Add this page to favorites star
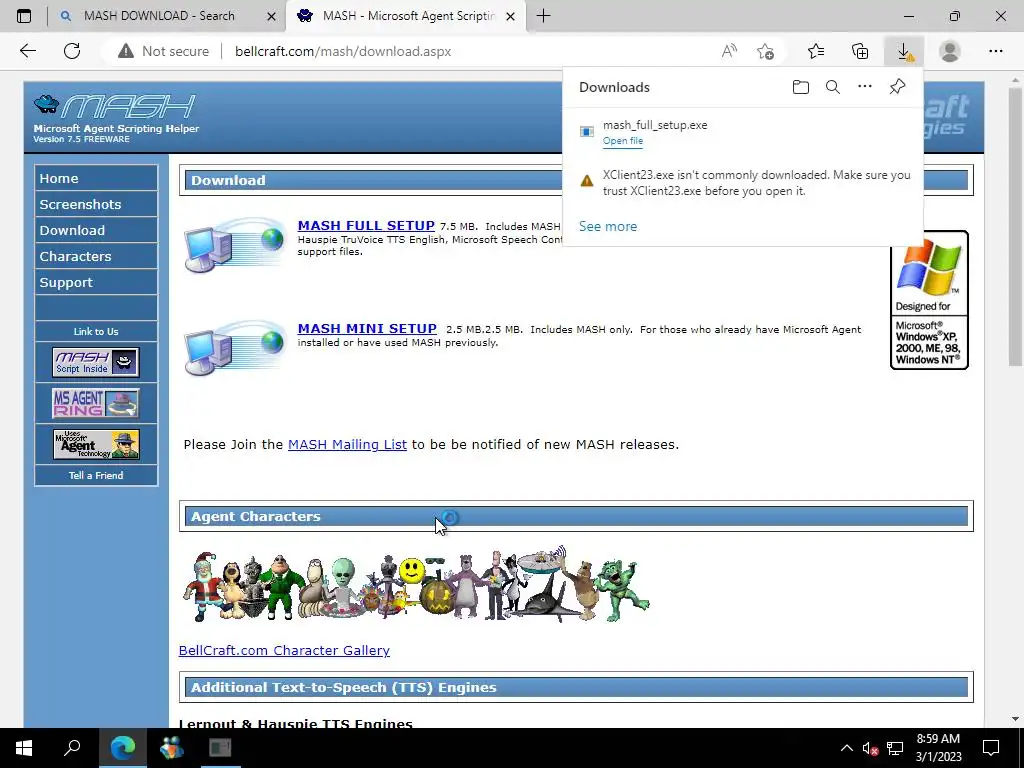Screen dimensions: 1024x768 [x=765, y=51]
